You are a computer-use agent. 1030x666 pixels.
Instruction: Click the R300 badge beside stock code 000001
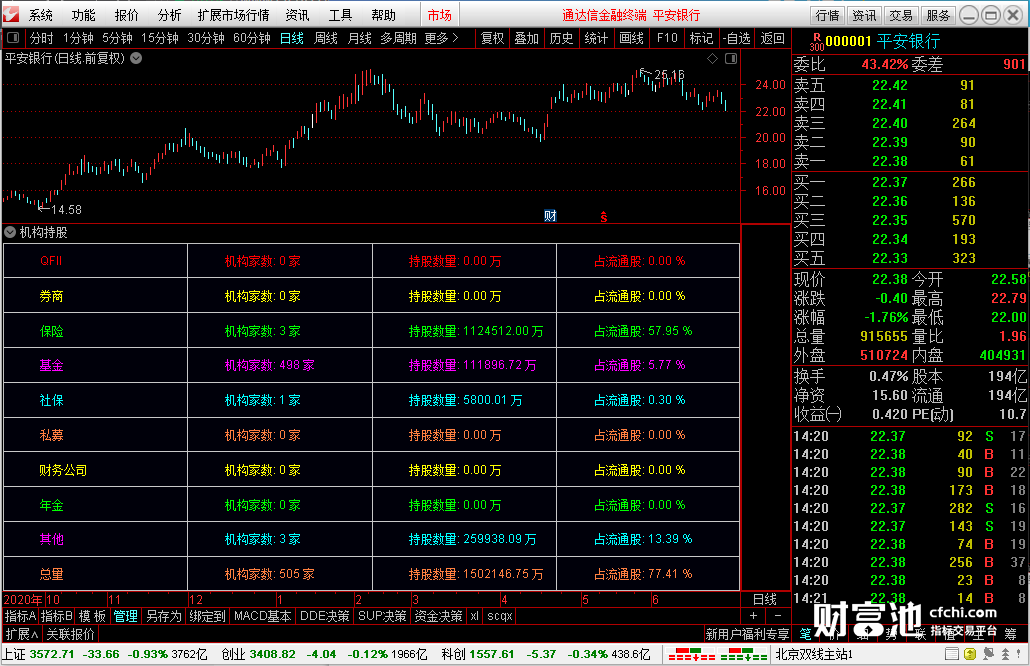[x=817, y=42]
